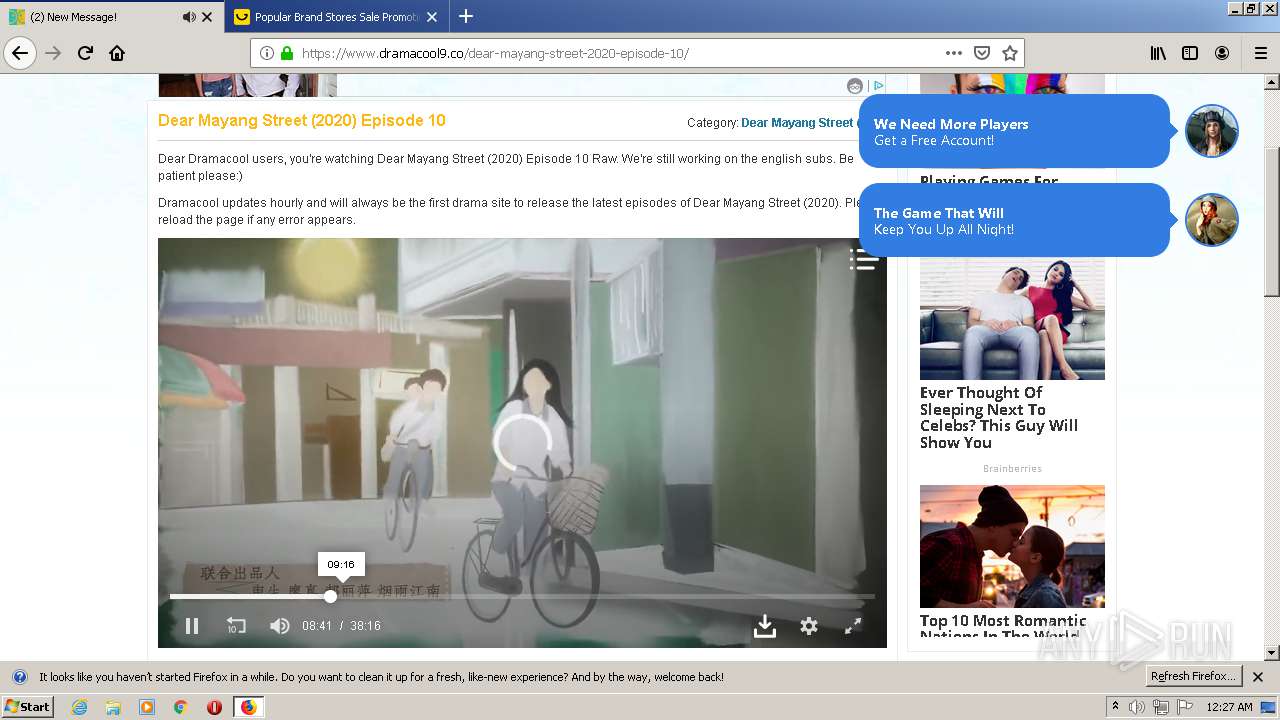Open We Need More Players notification
The width and height of the screenshot is (1280, 720).
pyautogui.click(x=1014, y=131)
